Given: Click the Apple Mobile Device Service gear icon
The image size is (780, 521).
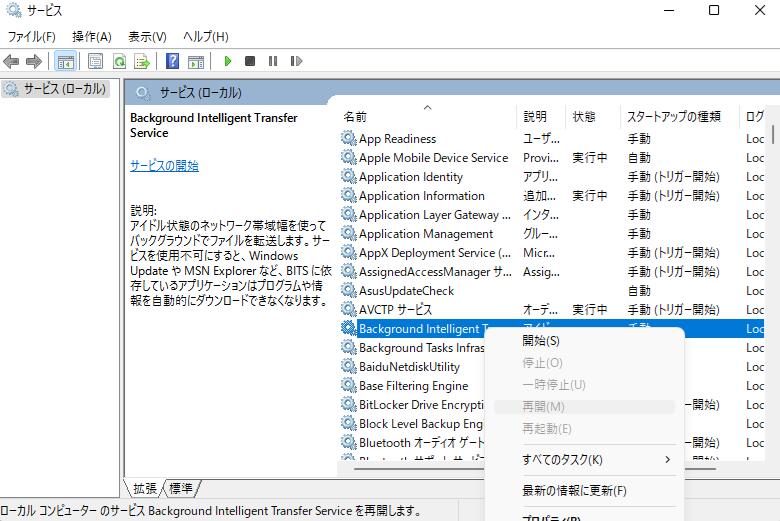Looking at the screenshot, I should pos(349,158).
